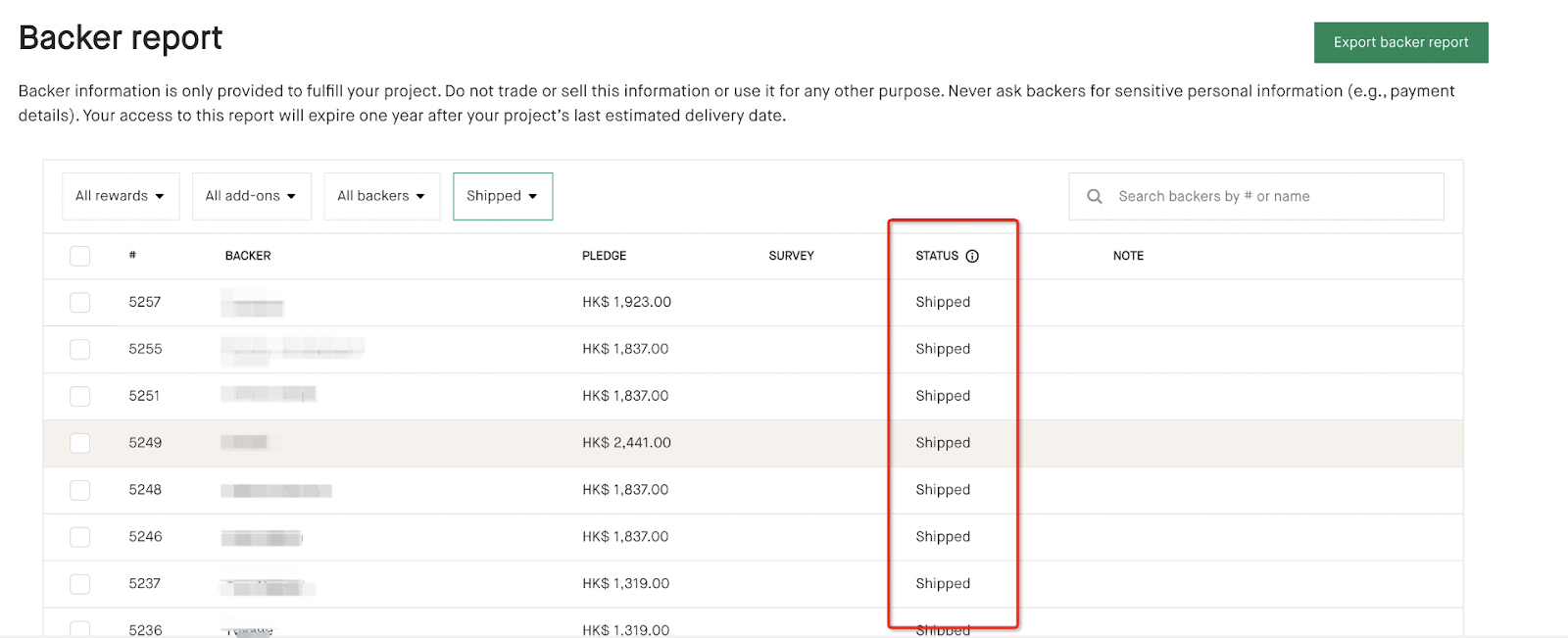Open the All rewards dropdown
This screenshot has width=1568, height=638.
[121, 196]
